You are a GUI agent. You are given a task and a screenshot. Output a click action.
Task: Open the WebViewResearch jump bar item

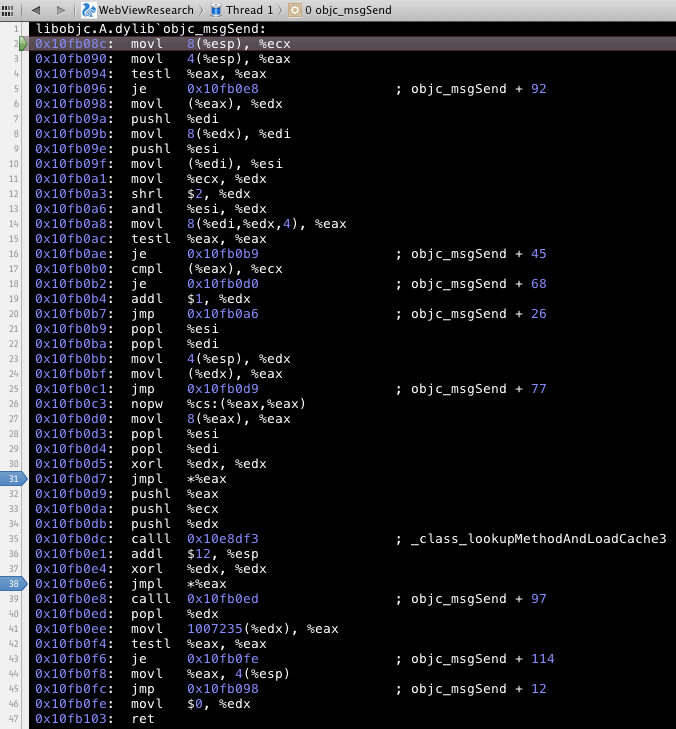tap(137, 10)
